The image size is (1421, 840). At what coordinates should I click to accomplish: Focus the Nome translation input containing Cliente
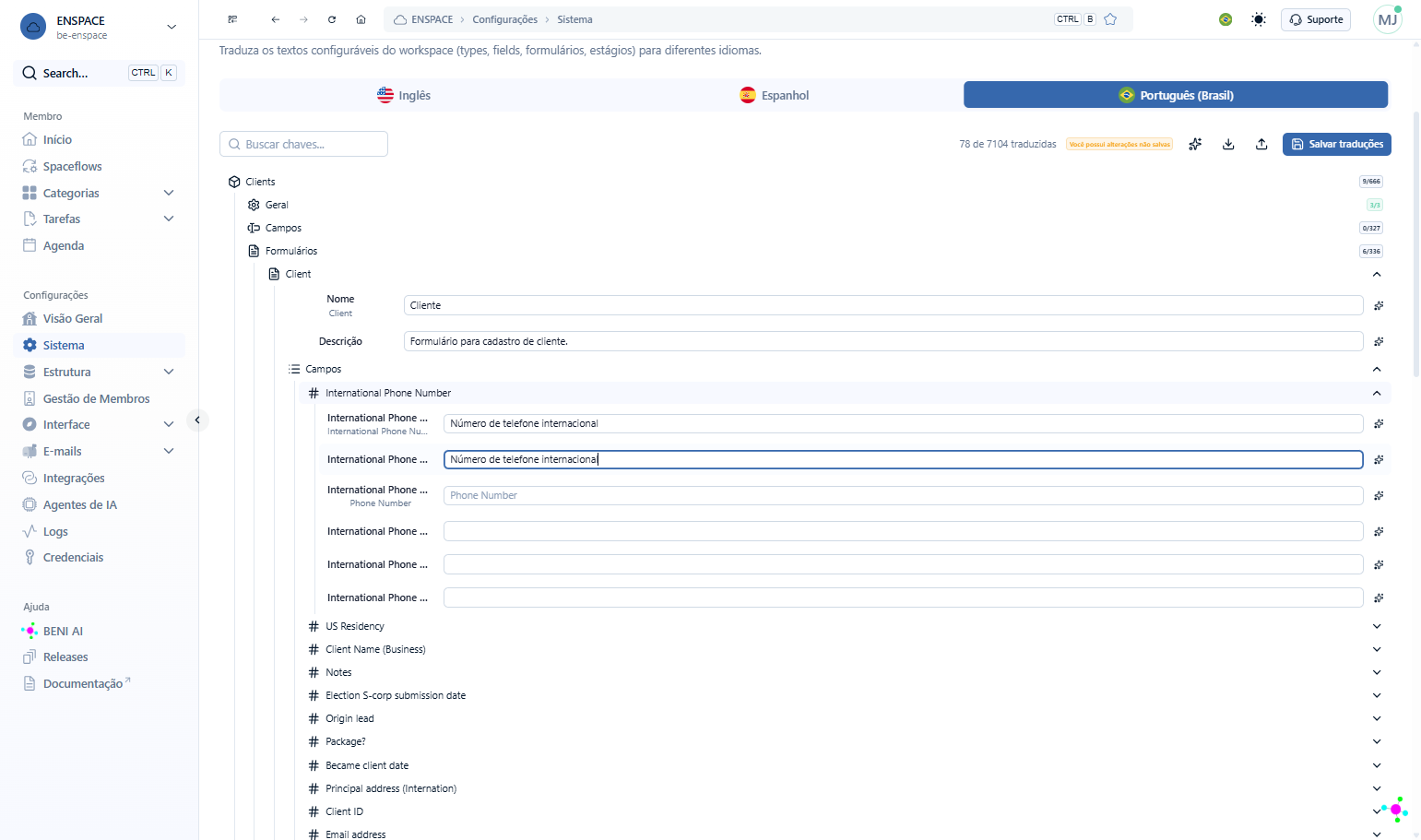tap(883, 305)
